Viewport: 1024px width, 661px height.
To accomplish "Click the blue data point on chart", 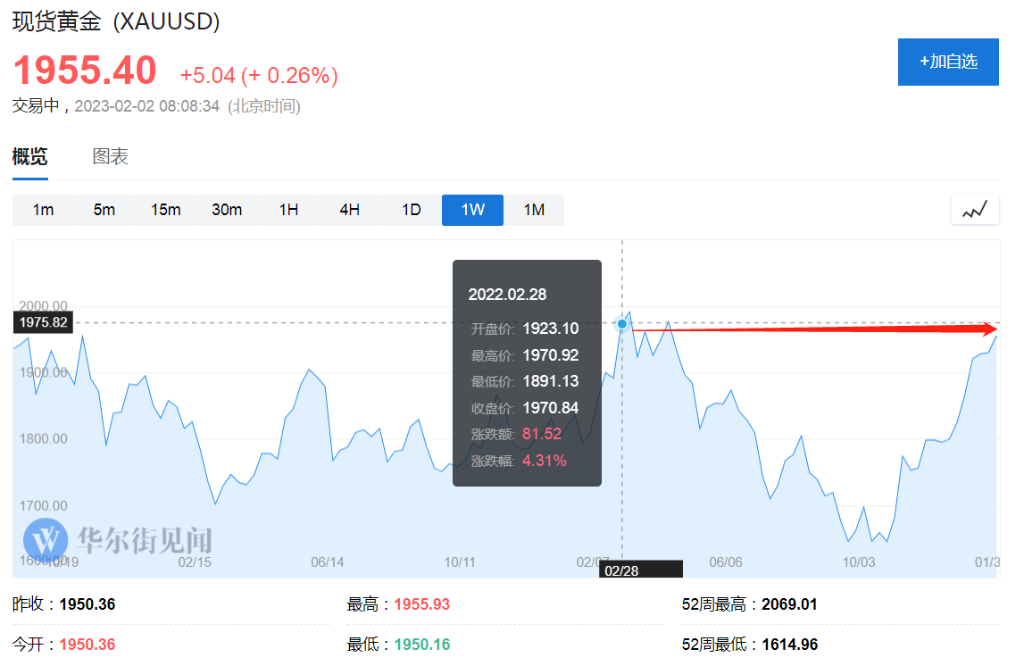I will point(622,324).
